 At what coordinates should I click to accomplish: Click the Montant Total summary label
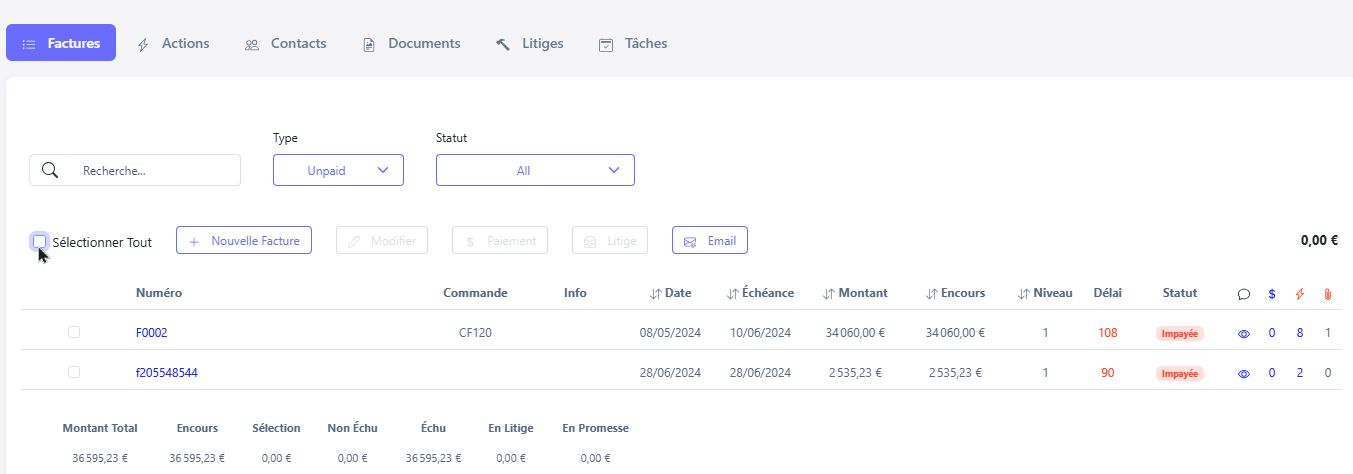point(100,428)
